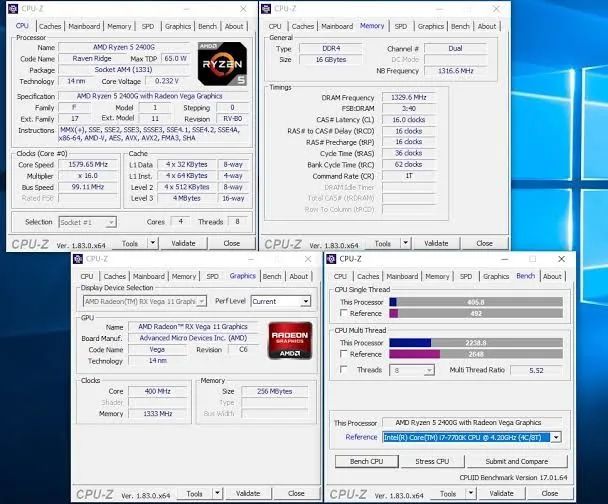Click the Code Name value Raven Ridge
Viewport: 608px width, 504px height.
click(x=92, y=59)
